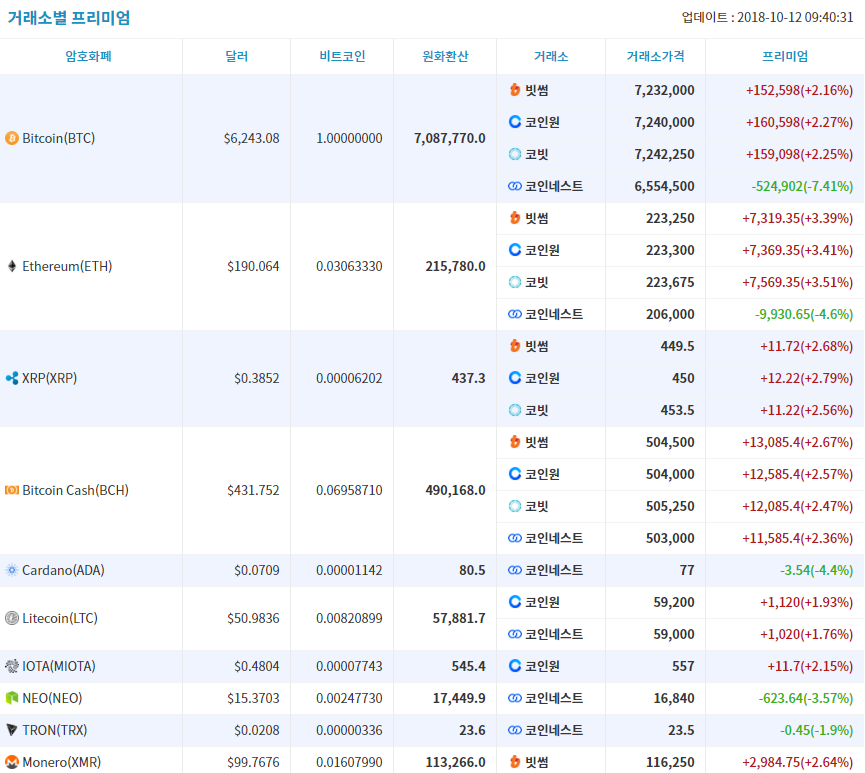Image resolution: width=865 pixels, height=773 pixels.
Task: Click the 코인원 icon in the Bitcoin group
Action: click(x=515, y=121)
